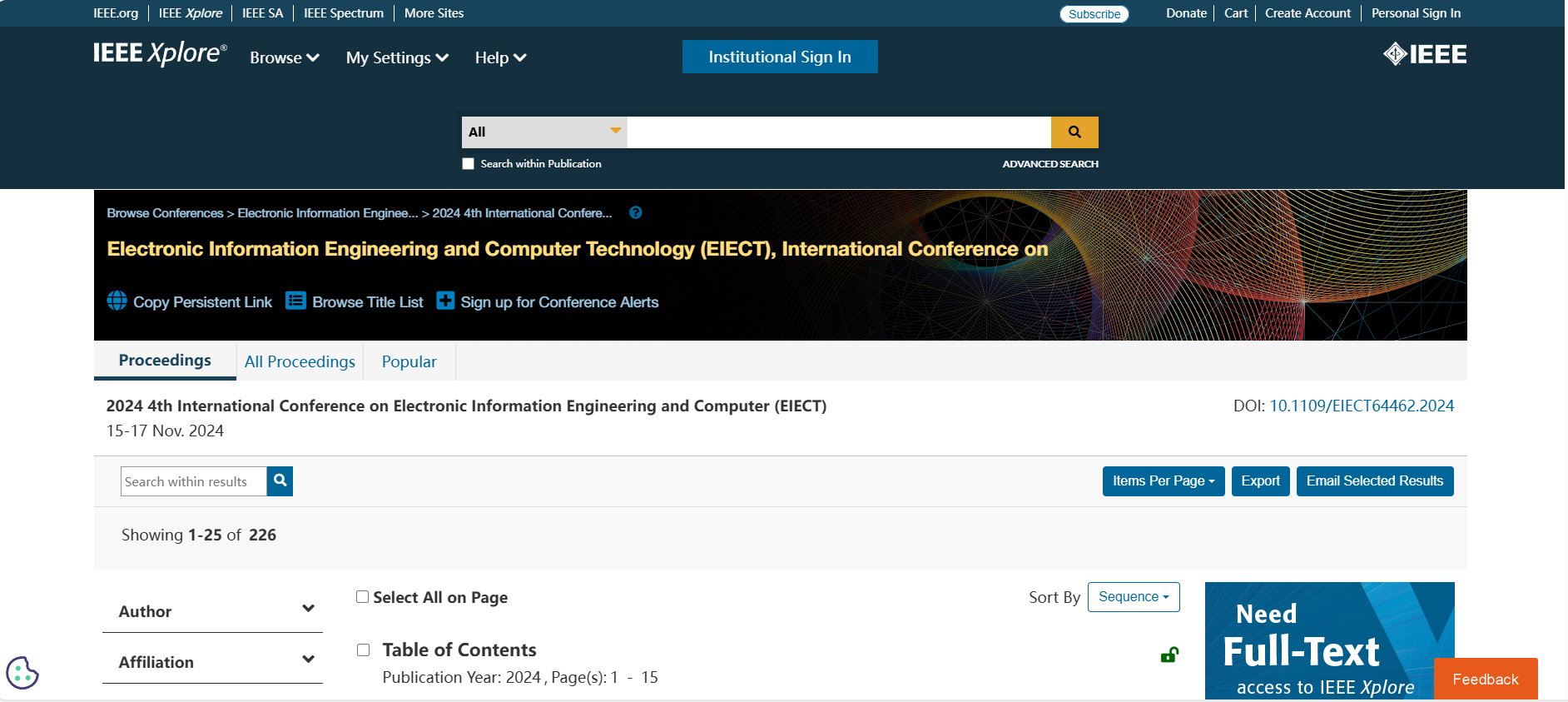Click Browse Conferences breadcrumb
Screen dimensions: 1568x702
[165, 213]
